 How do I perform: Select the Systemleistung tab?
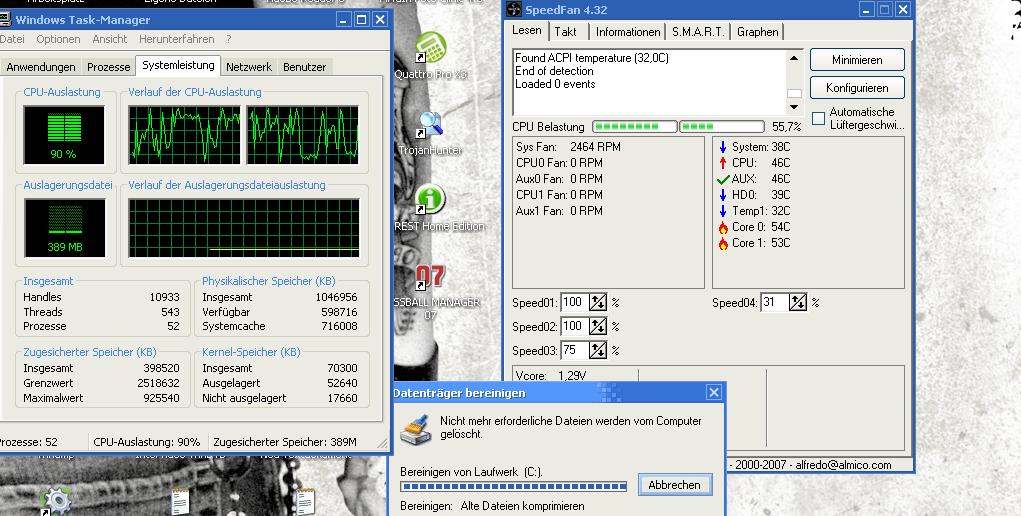click(x=178, y=66)
